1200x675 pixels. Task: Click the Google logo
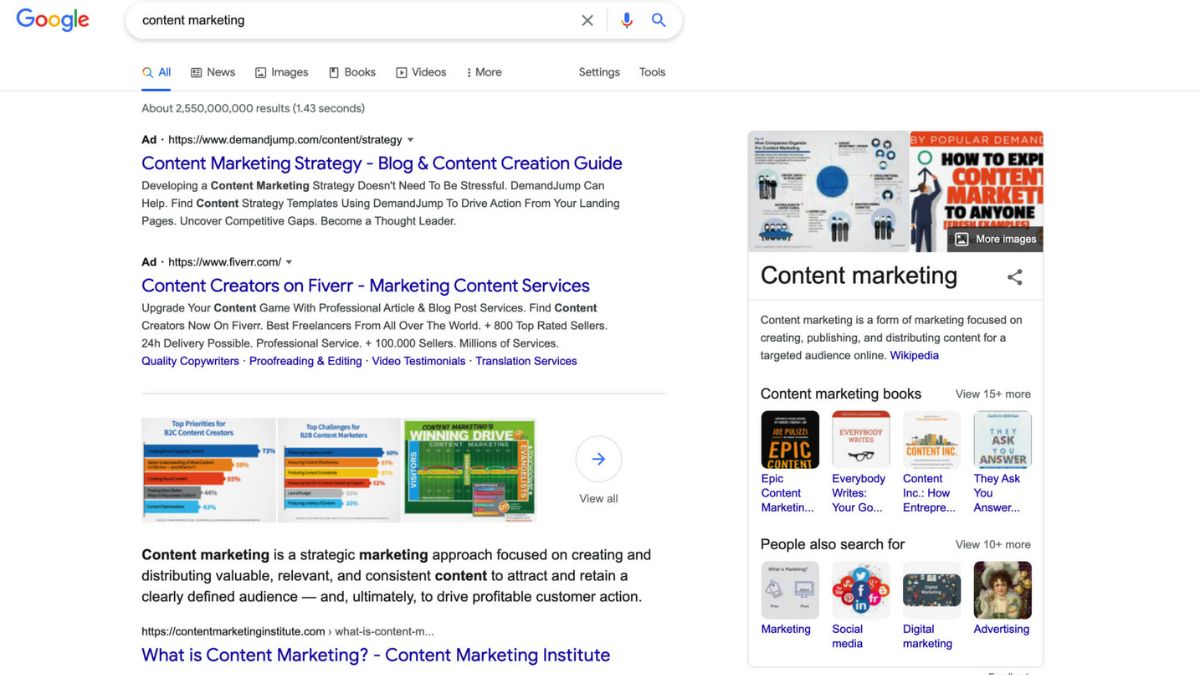(x=53, y=20)
